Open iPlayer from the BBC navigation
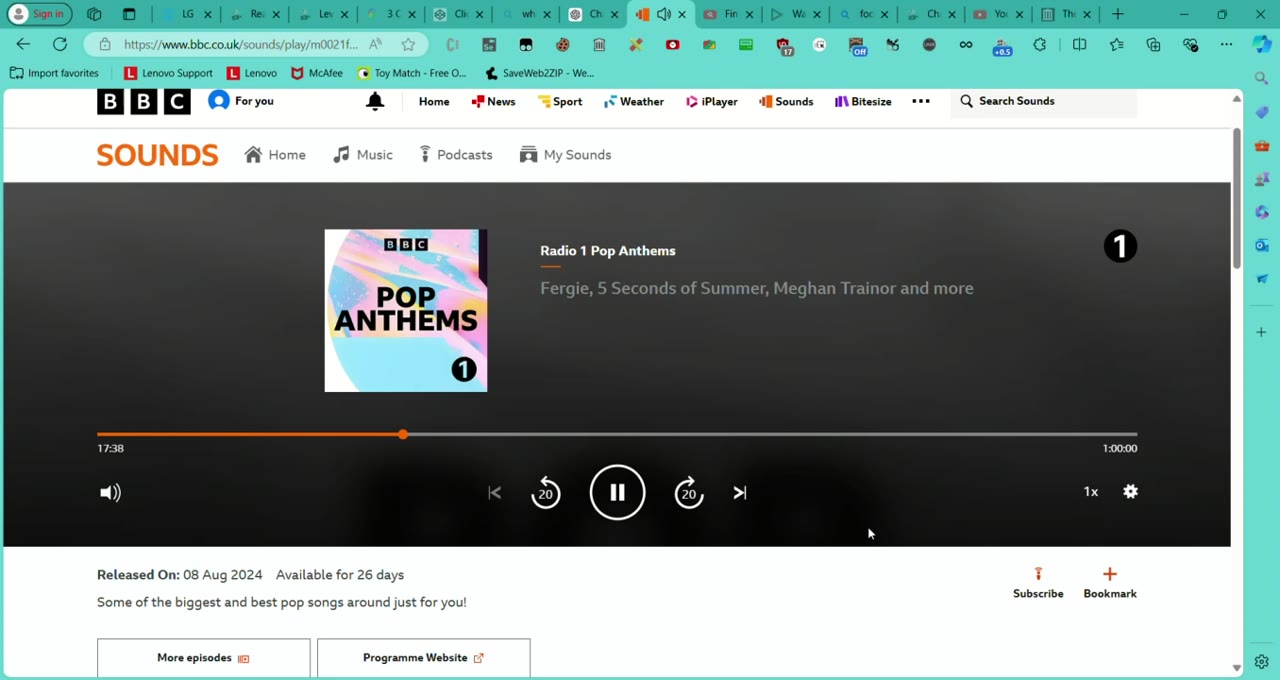1280x680 pixels. (x=712, y=101)
